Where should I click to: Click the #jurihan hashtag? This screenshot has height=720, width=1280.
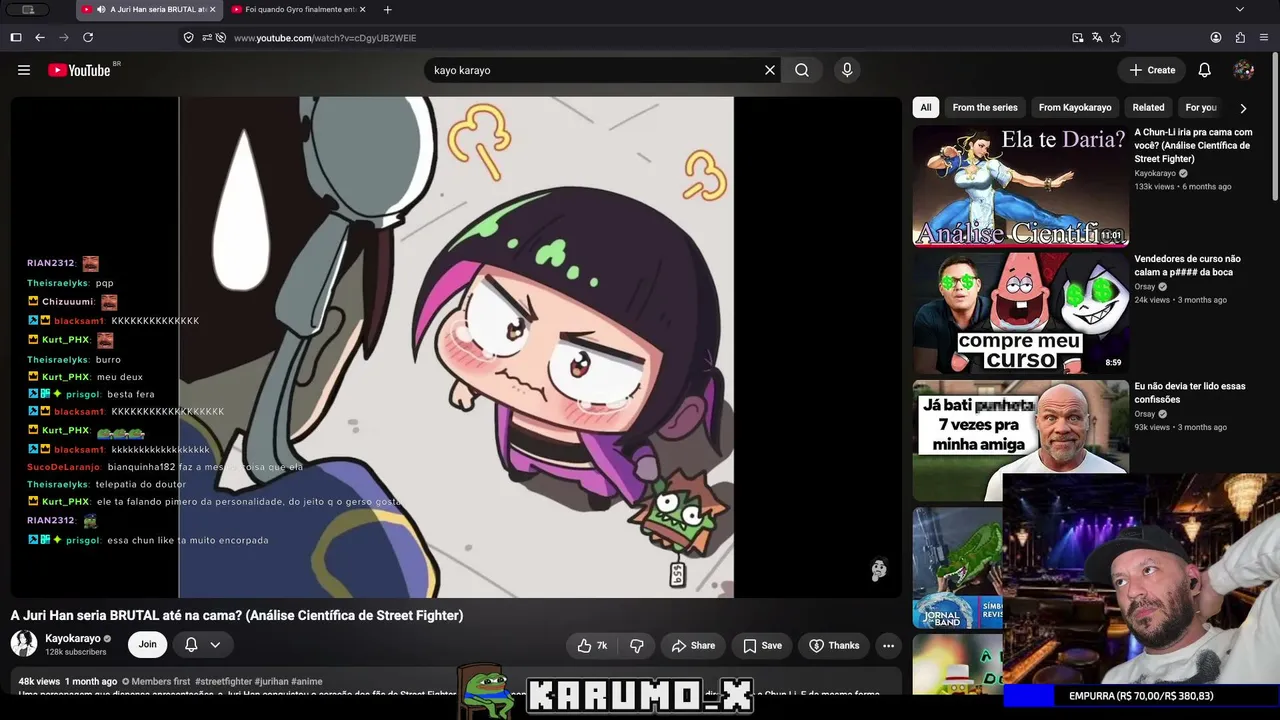point(271,682)
